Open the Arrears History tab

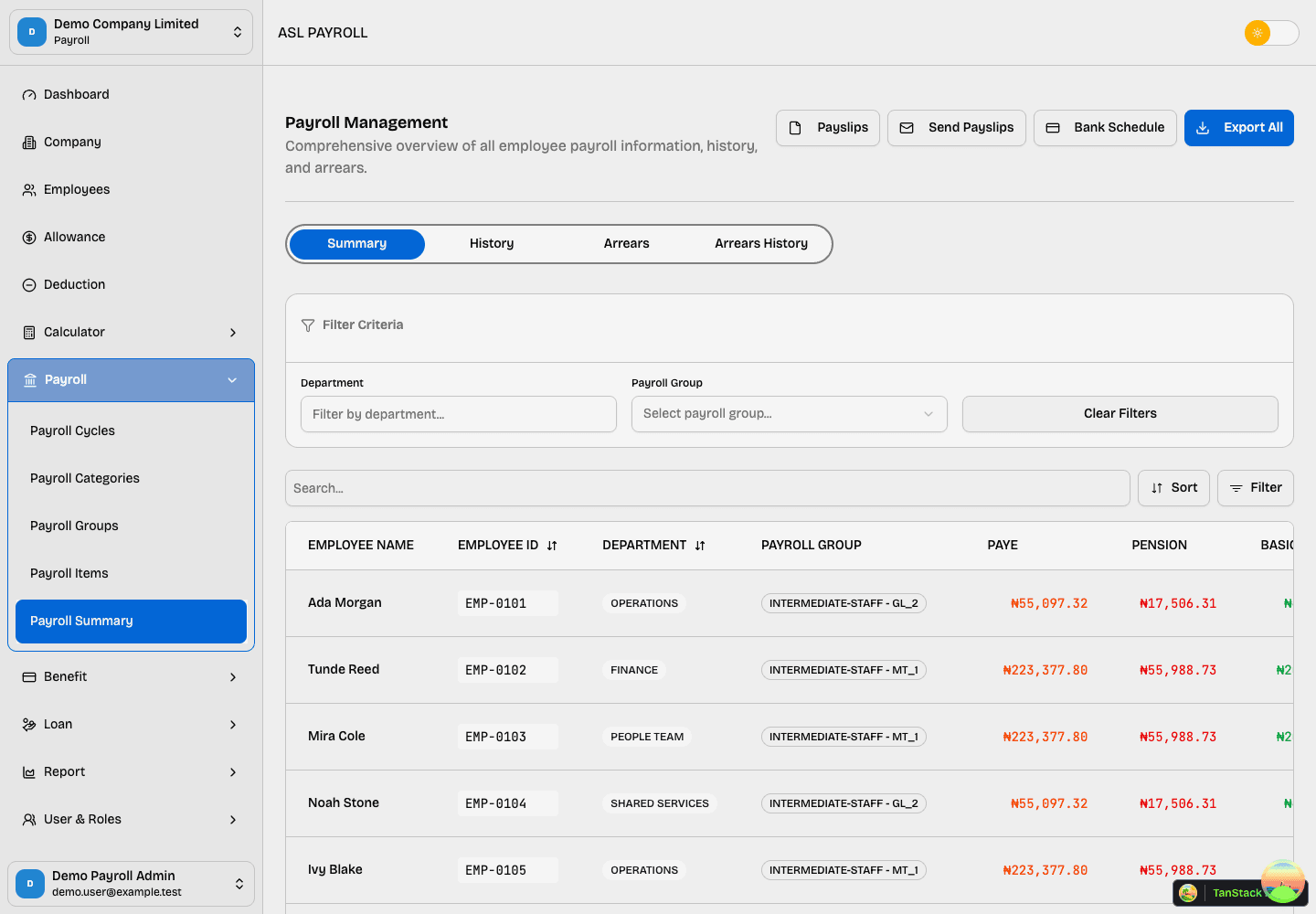click(x=760, y=243)
